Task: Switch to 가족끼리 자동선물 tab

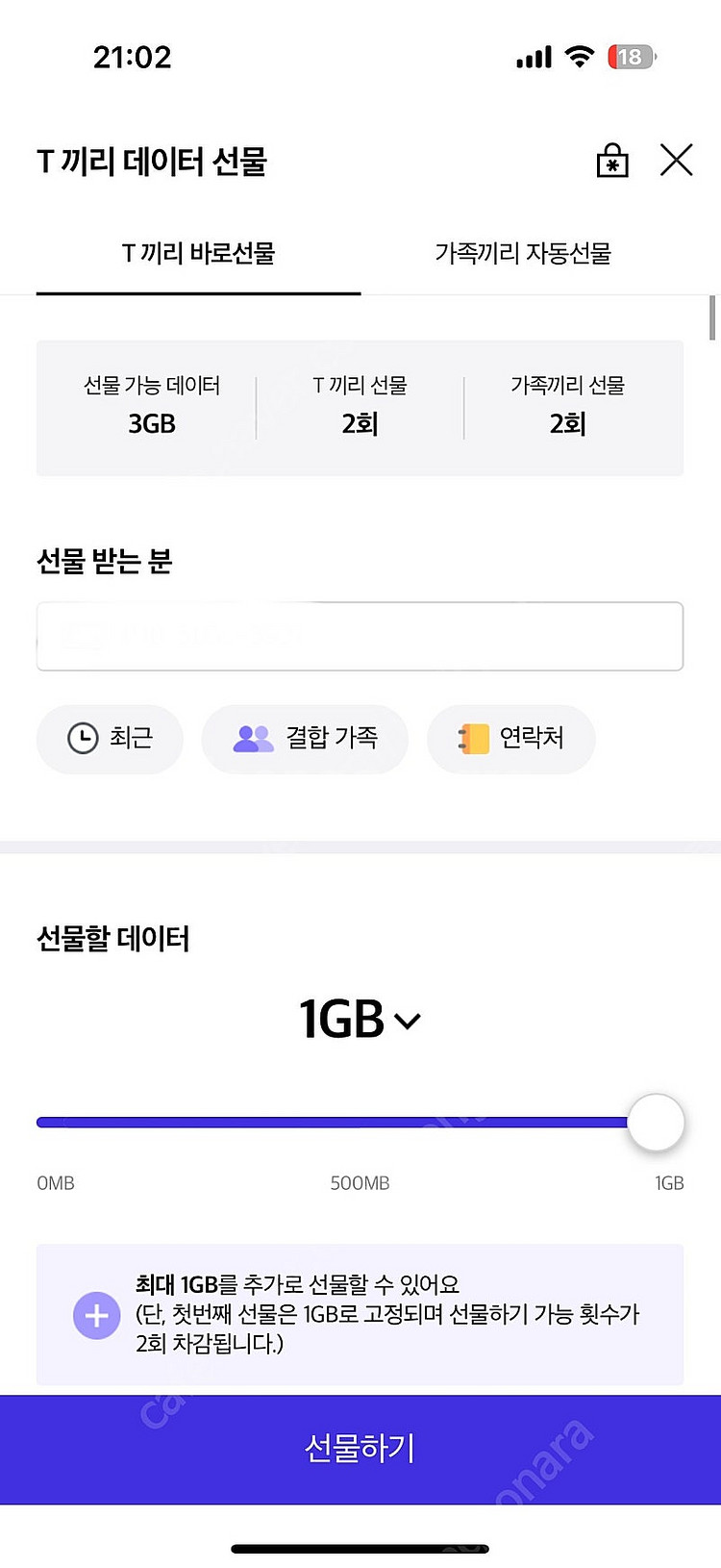Action: click(523, 254)
